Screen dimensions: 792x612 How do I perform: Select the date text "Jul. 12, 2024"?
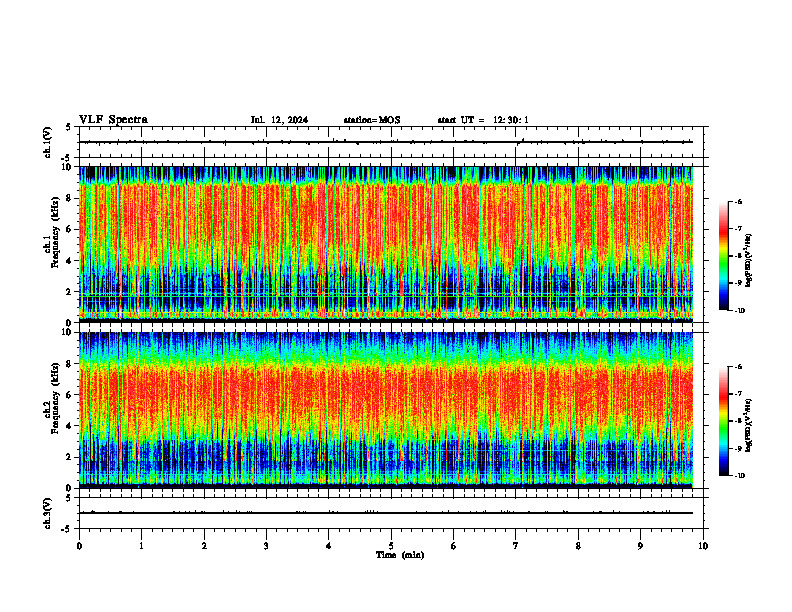279,120
